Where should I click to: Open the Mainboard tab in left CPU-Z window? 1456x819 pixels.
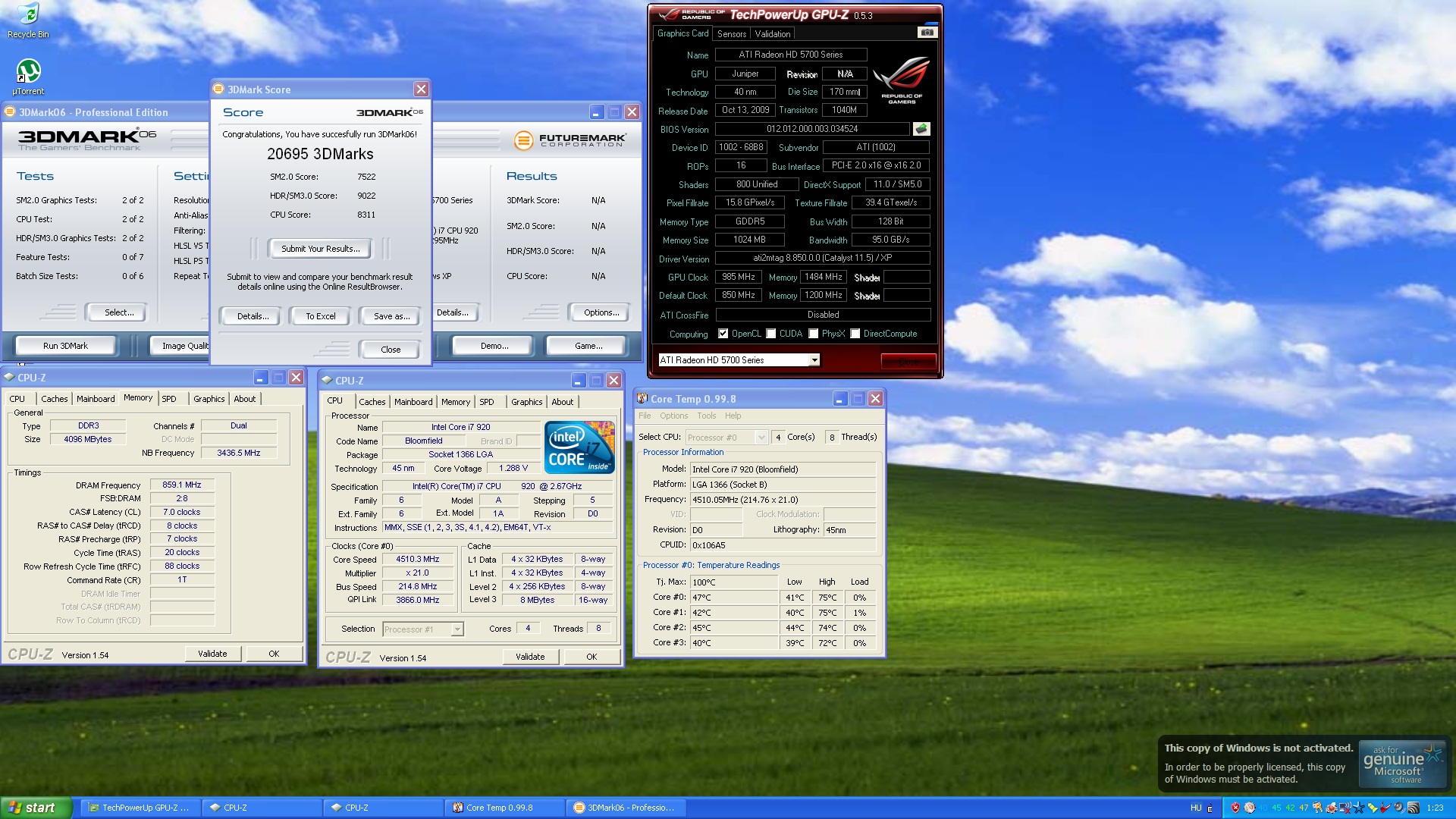[96, 399]
